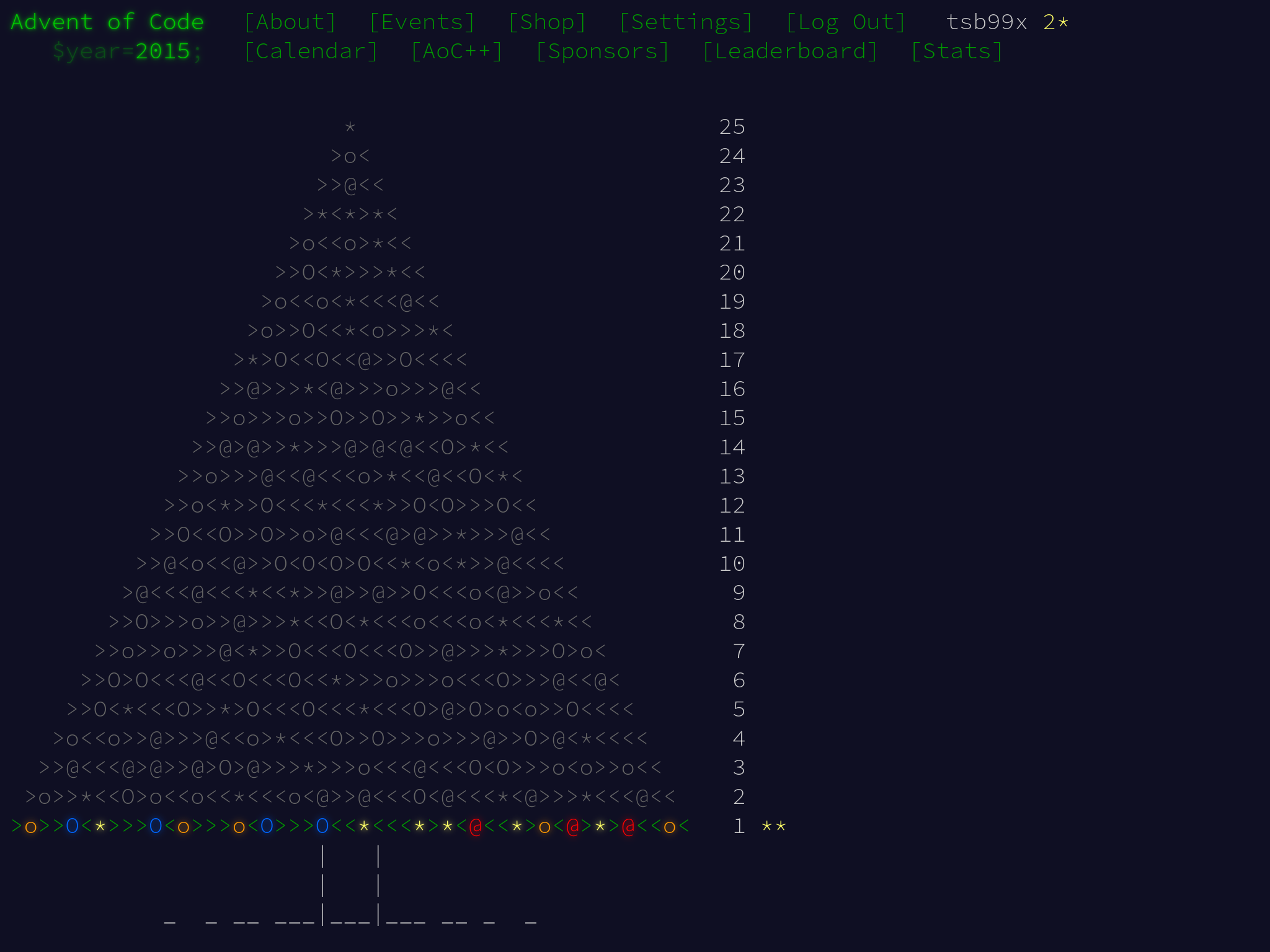Click the 2* star count indicator
1270x952 pixels.
point(1055,22)
